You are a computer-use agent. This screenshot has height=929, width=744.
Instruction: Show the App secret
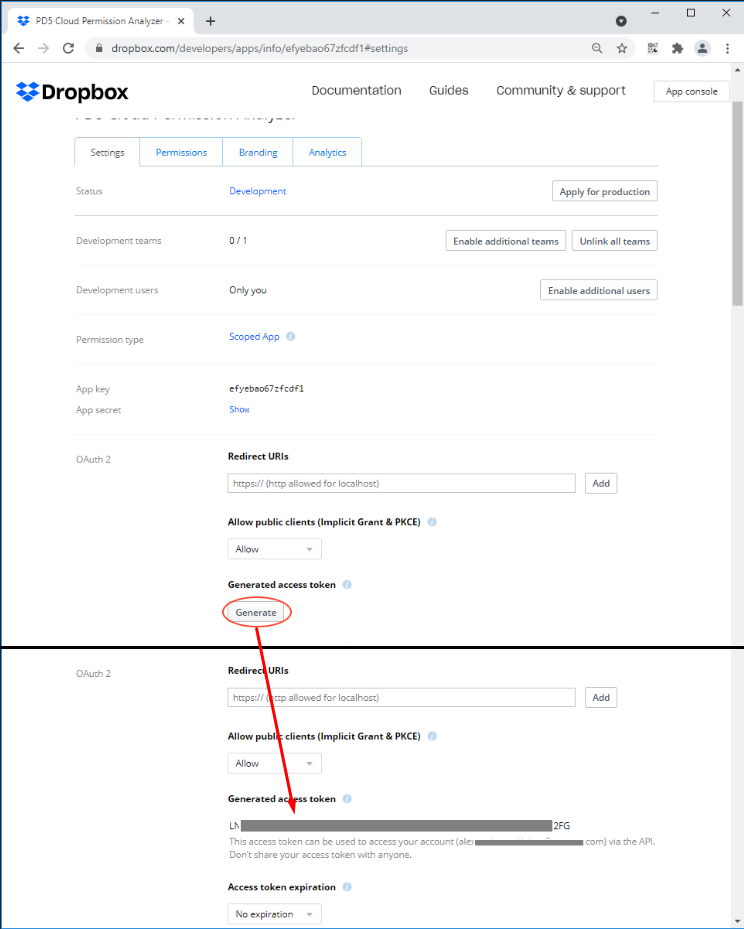pos(239,410)
